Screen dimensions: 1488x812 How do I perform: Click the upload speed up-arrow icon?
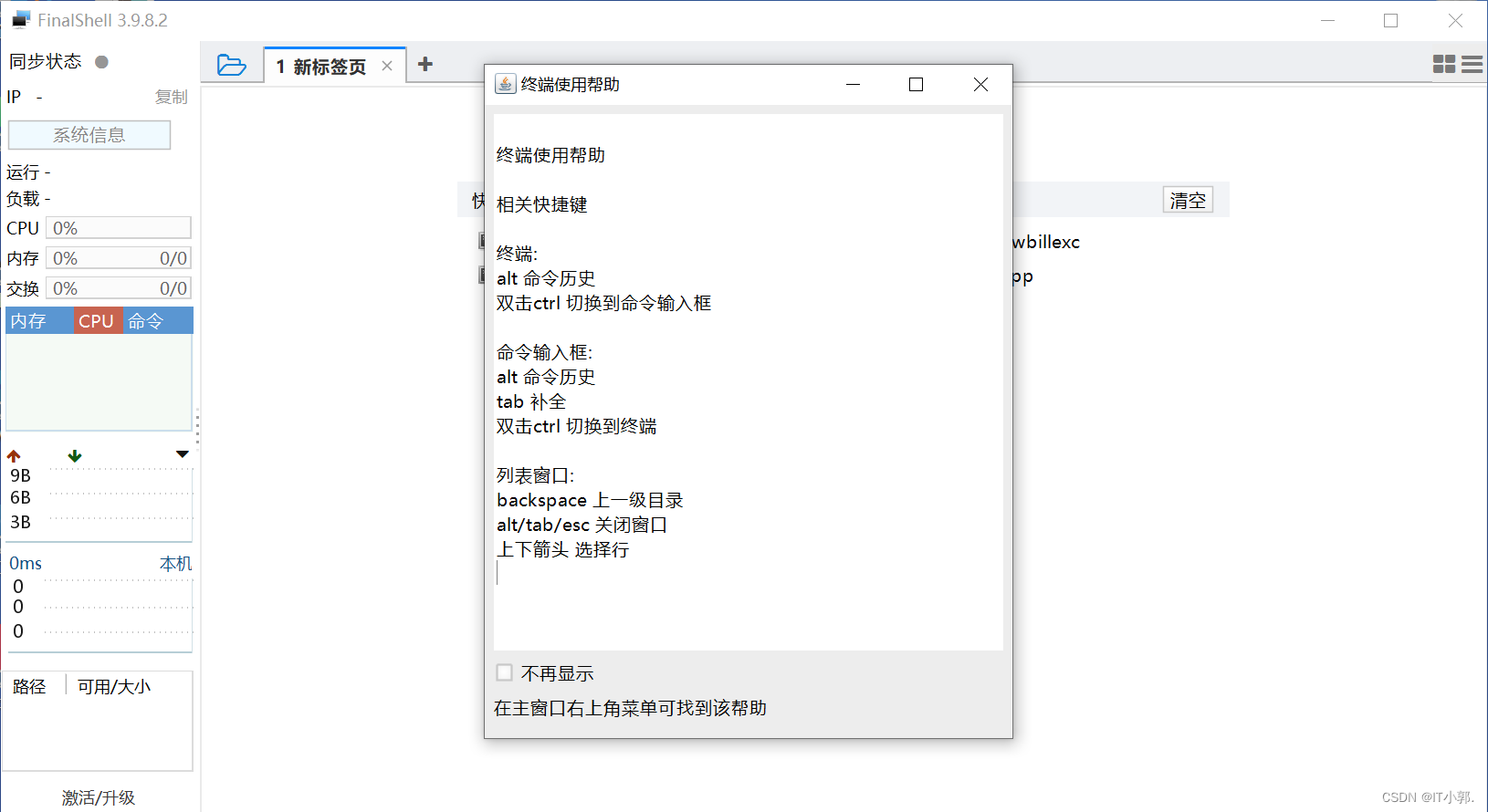click(x=14, y=455)
